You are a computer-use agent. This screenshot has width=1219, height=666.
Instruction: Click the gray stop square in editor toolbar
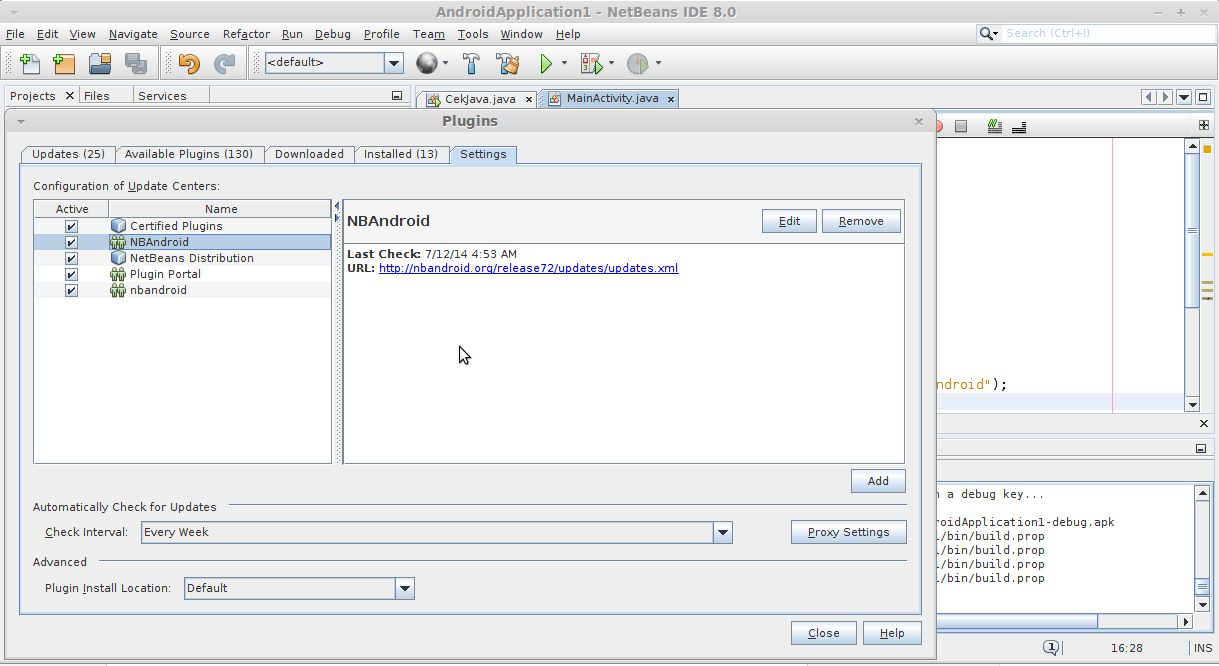coord(961,126)
